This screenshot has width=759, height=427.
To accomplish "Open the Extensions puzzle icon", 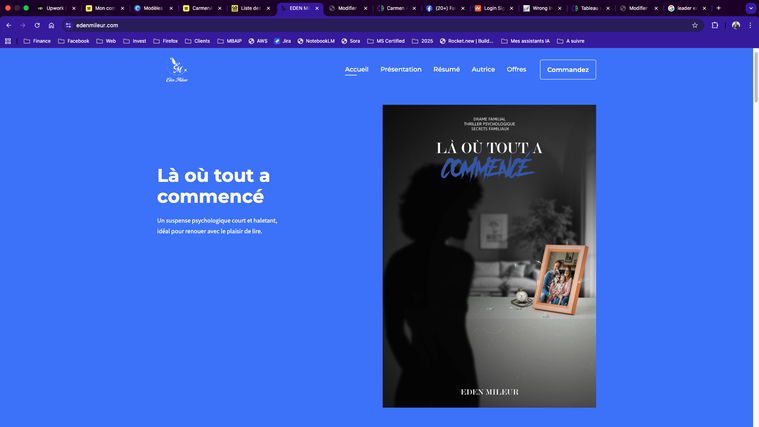I will click(715, 25).
